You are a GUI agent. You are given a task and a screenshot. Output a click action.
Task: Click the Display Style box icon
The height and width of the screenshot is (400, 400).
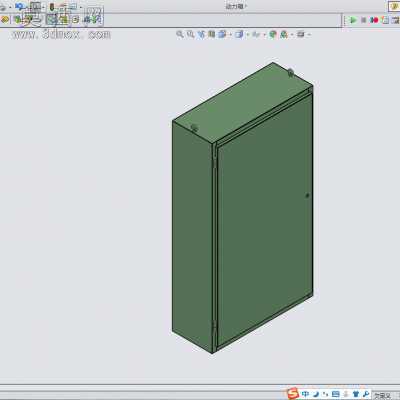[239, 34]
